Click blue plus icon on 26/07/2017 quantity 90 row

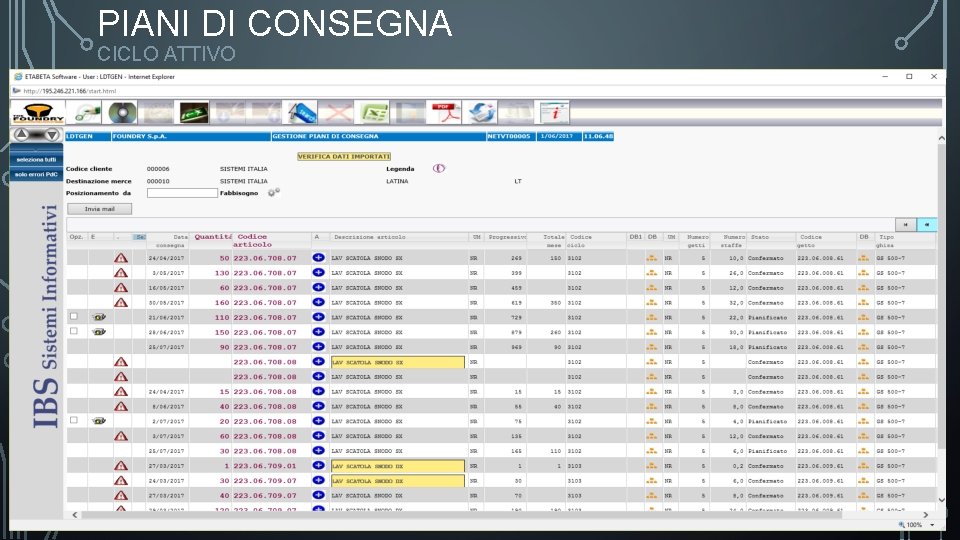coord(318,347)
